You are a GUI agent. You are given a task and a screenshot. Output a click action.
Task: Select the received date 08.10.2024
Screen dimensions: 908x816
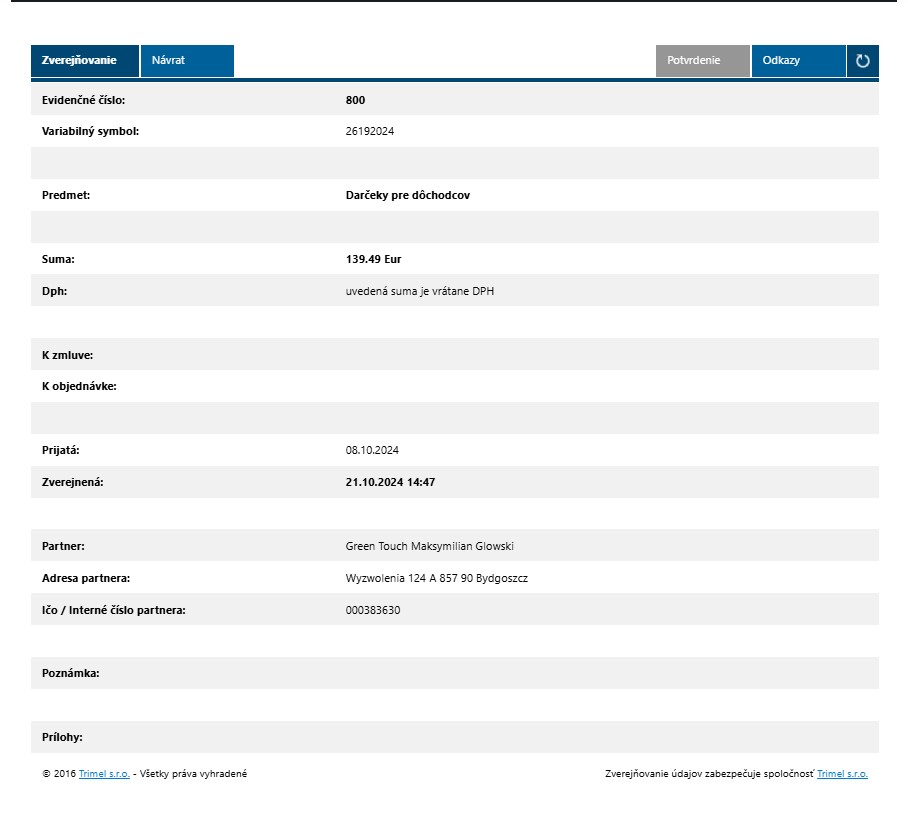pos(372,450)
